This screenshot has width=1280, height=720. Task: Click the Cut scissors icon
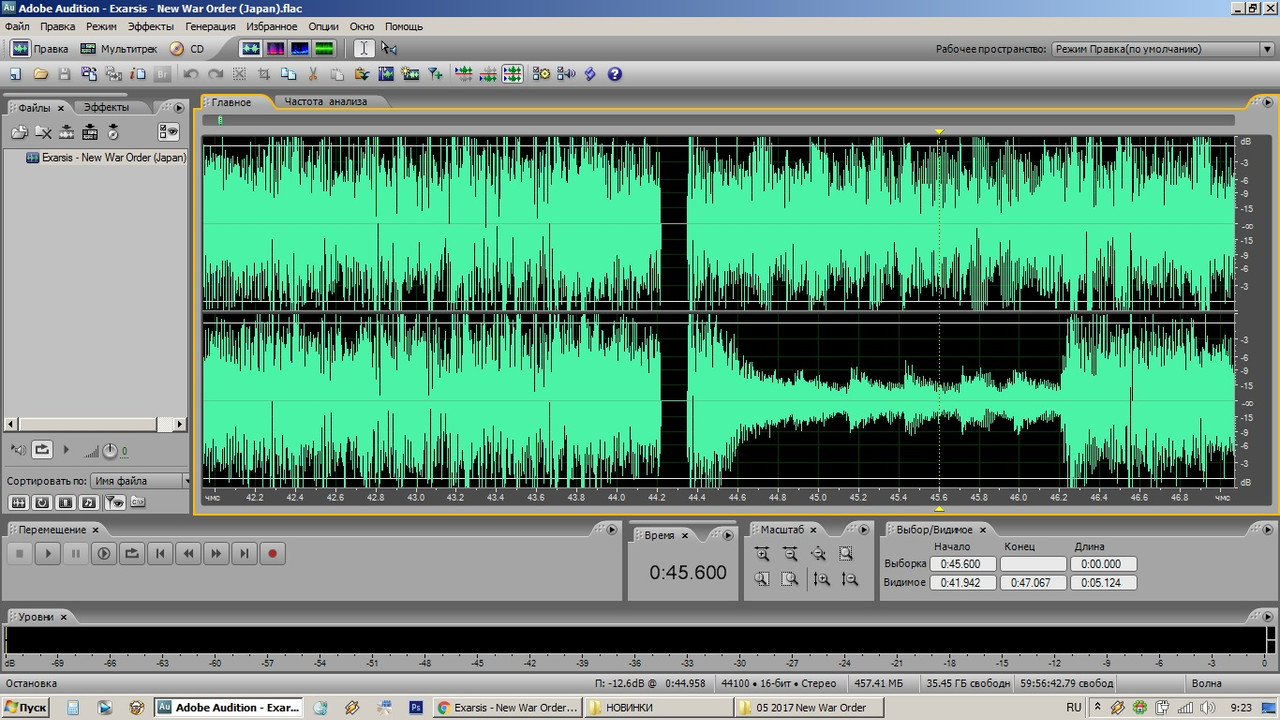pos(313,74)
